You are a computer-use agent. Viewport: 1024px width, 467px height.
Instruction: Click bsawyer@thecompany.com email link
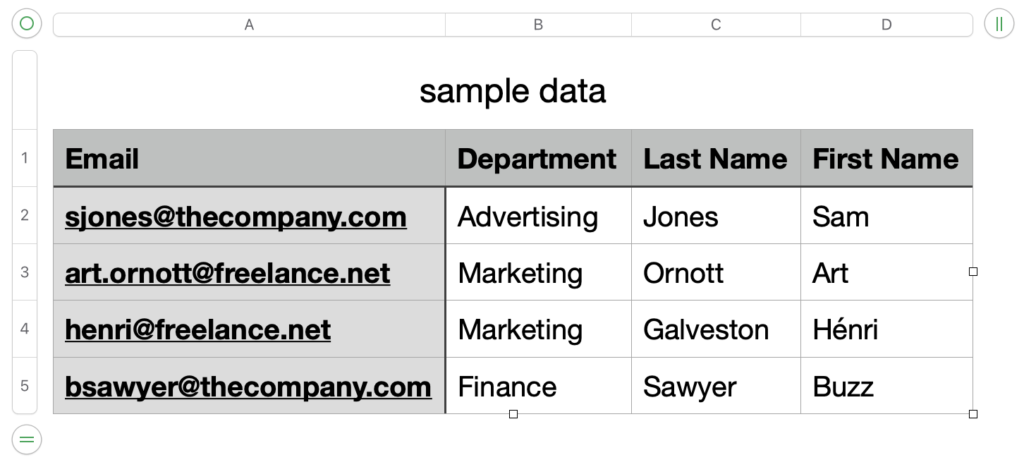point(248,387)
